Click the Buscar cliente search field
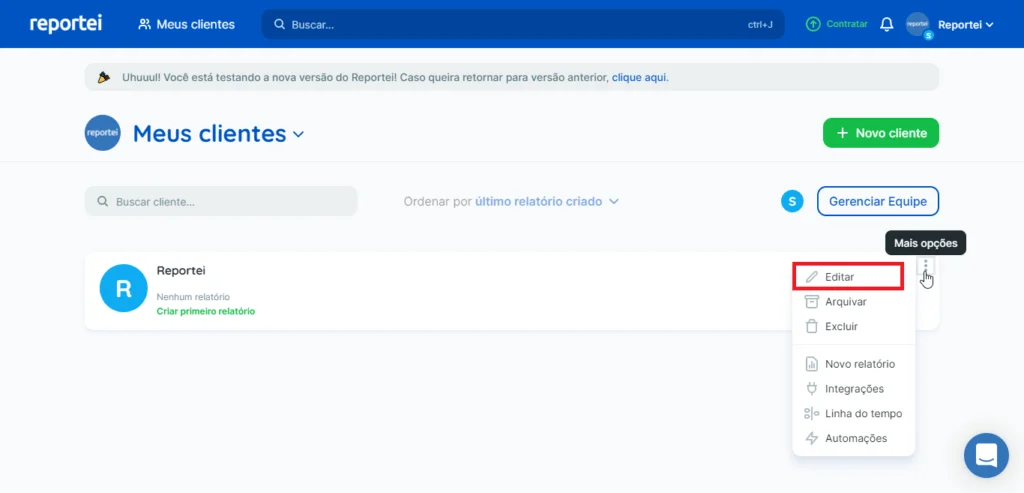 point(221,201)
